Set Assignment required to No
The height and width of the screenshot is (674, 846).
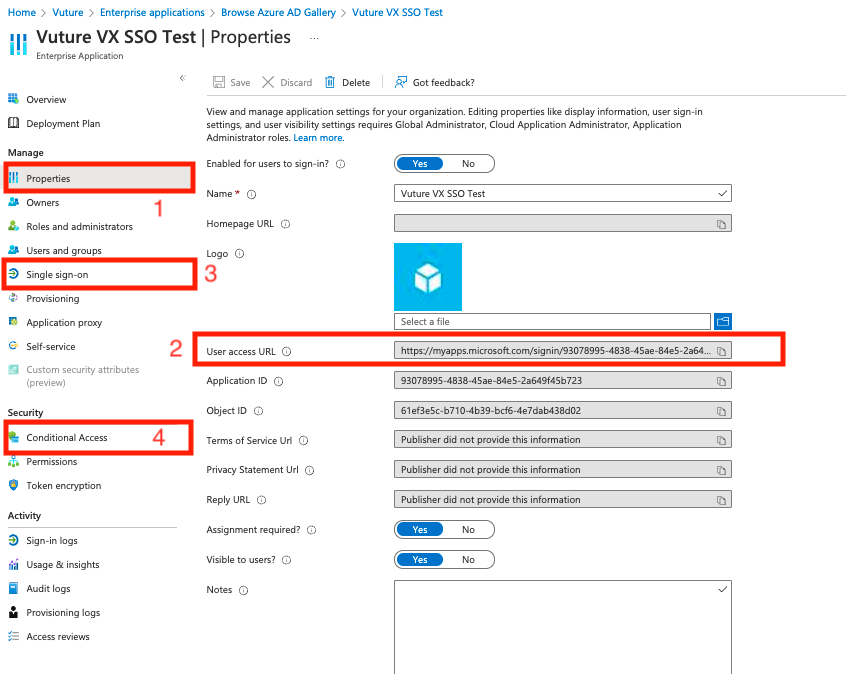468,529
